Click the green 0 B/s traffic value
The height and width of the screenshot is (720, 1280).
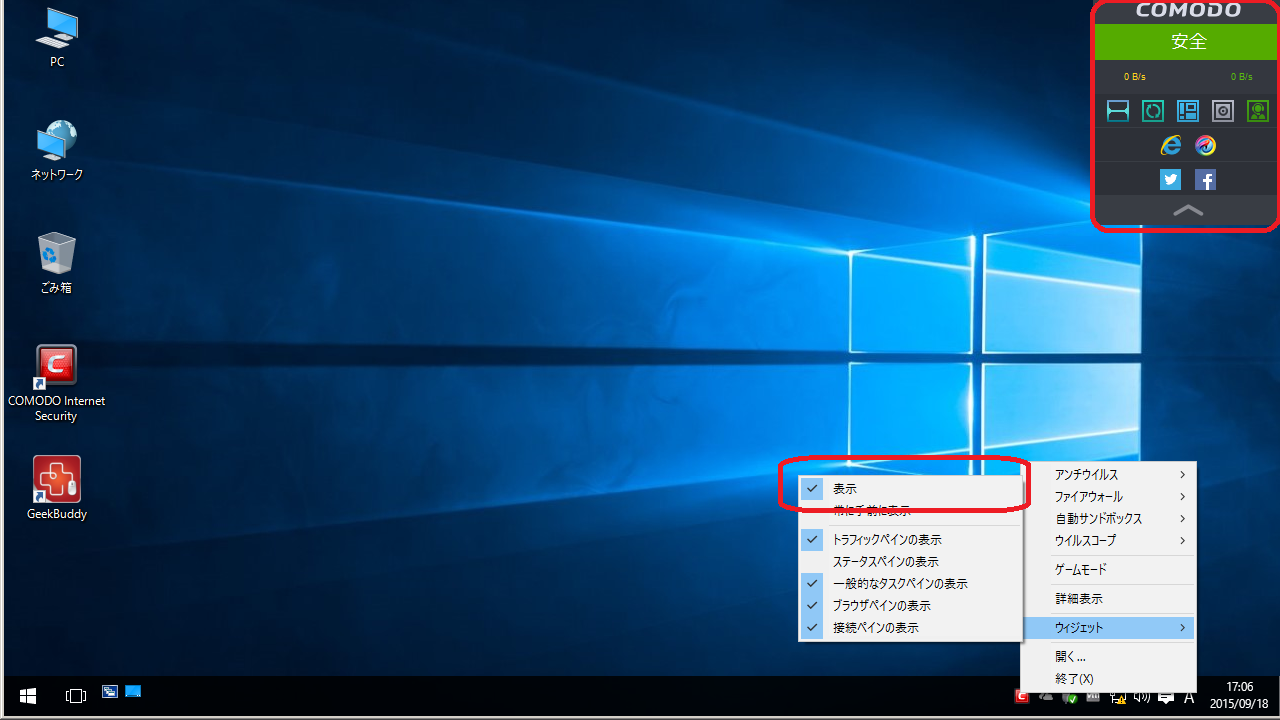[x=1241, y=77]
